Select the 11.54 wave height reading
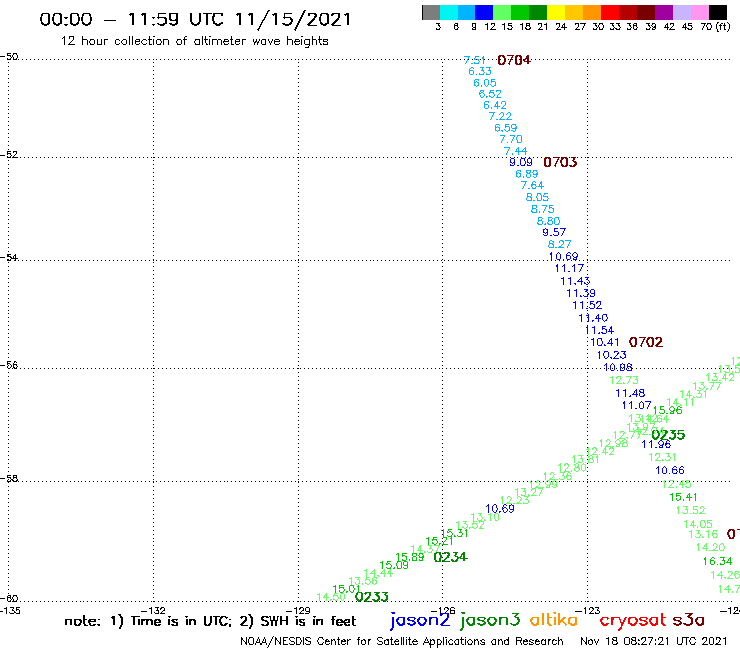The width and height of the screenshot is (740, 650). 599,330
